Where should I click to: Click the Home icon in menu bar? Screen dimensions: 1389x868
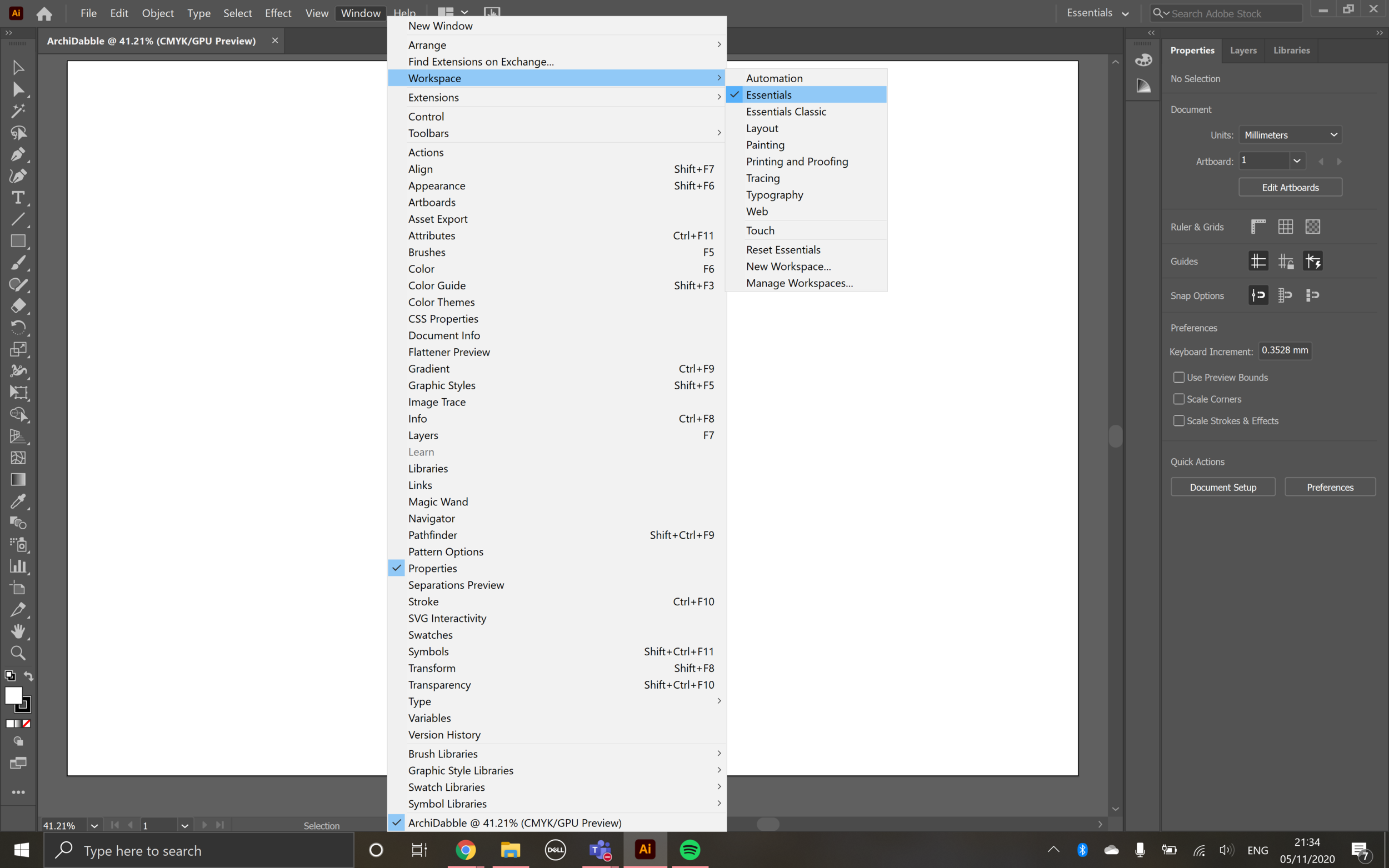(44, 13)
